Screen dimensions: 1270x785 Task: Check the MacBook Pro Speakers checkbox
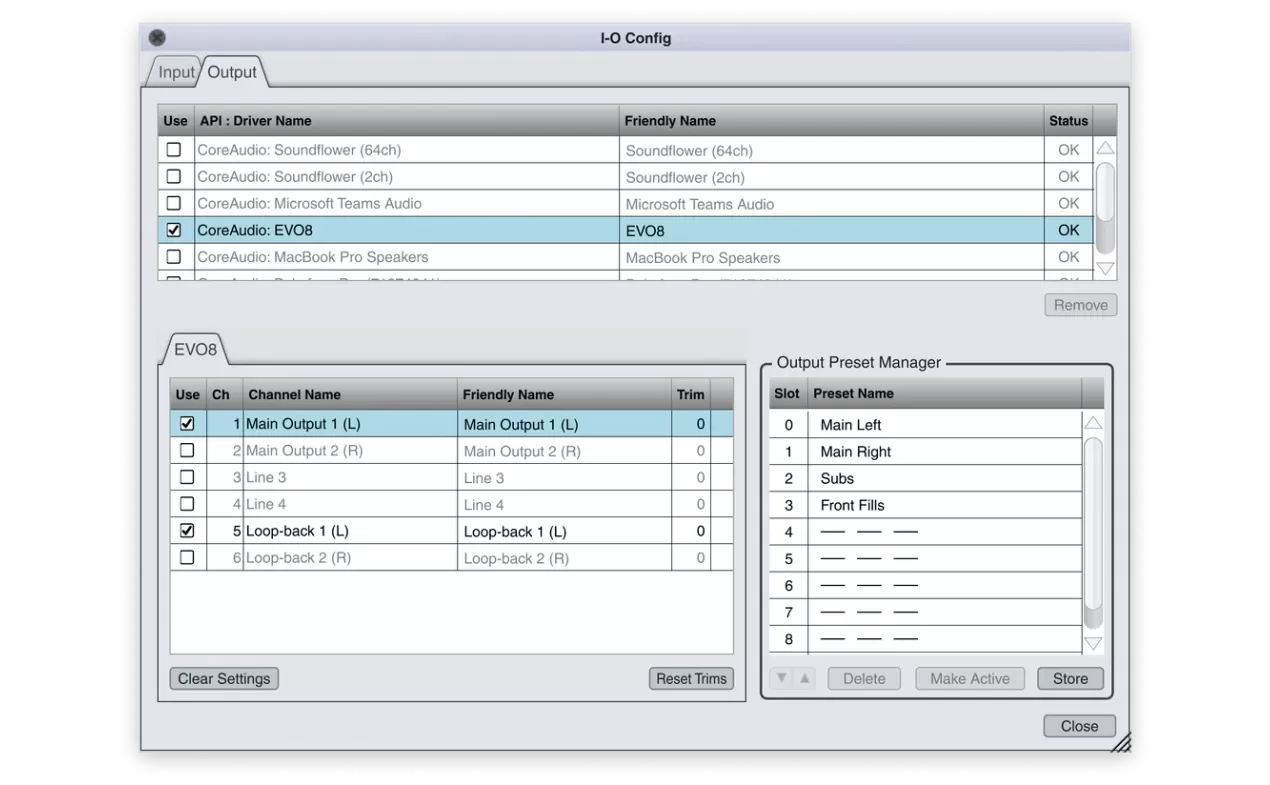[x=174, y=256]
